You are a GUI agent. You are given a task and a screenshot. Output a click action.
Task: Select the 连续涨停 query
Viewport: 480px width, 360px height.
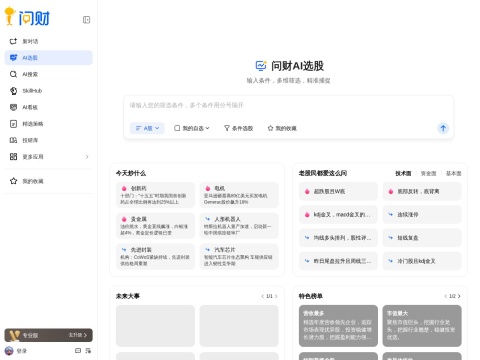[422, 215]
